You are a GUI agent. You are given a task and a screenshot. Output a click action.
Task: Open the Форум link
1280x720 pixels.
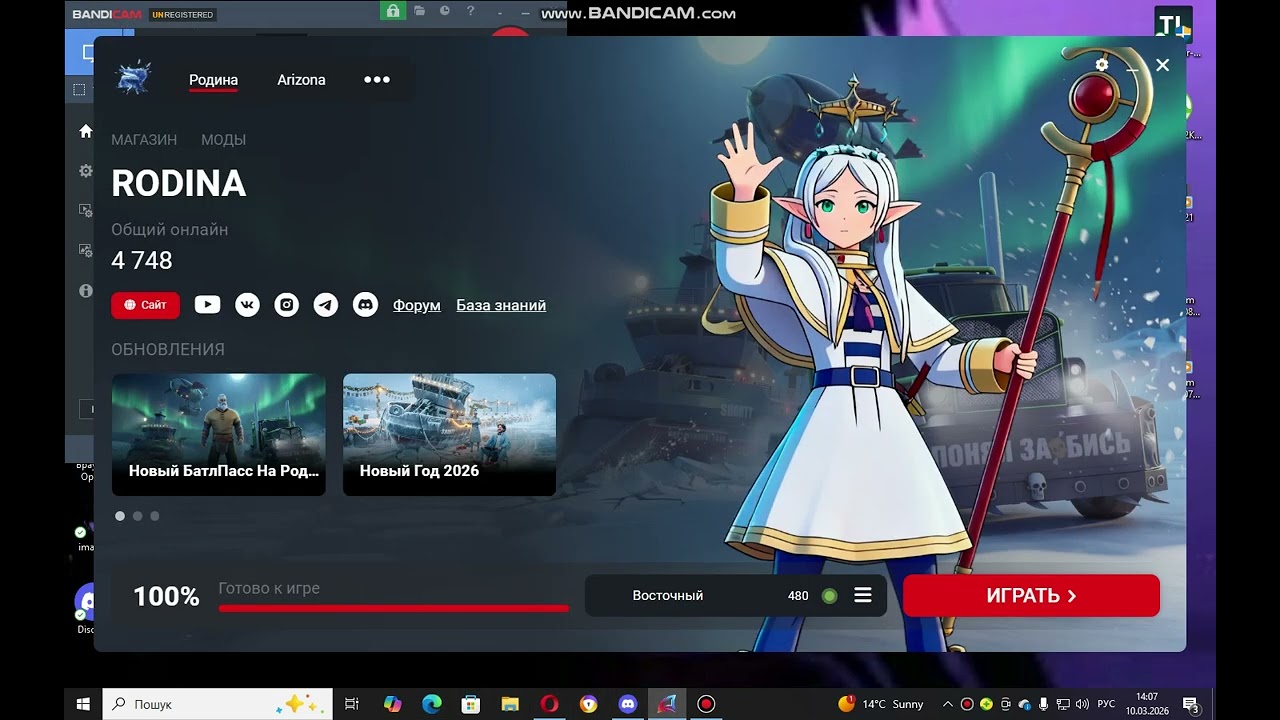click(417, 305)
